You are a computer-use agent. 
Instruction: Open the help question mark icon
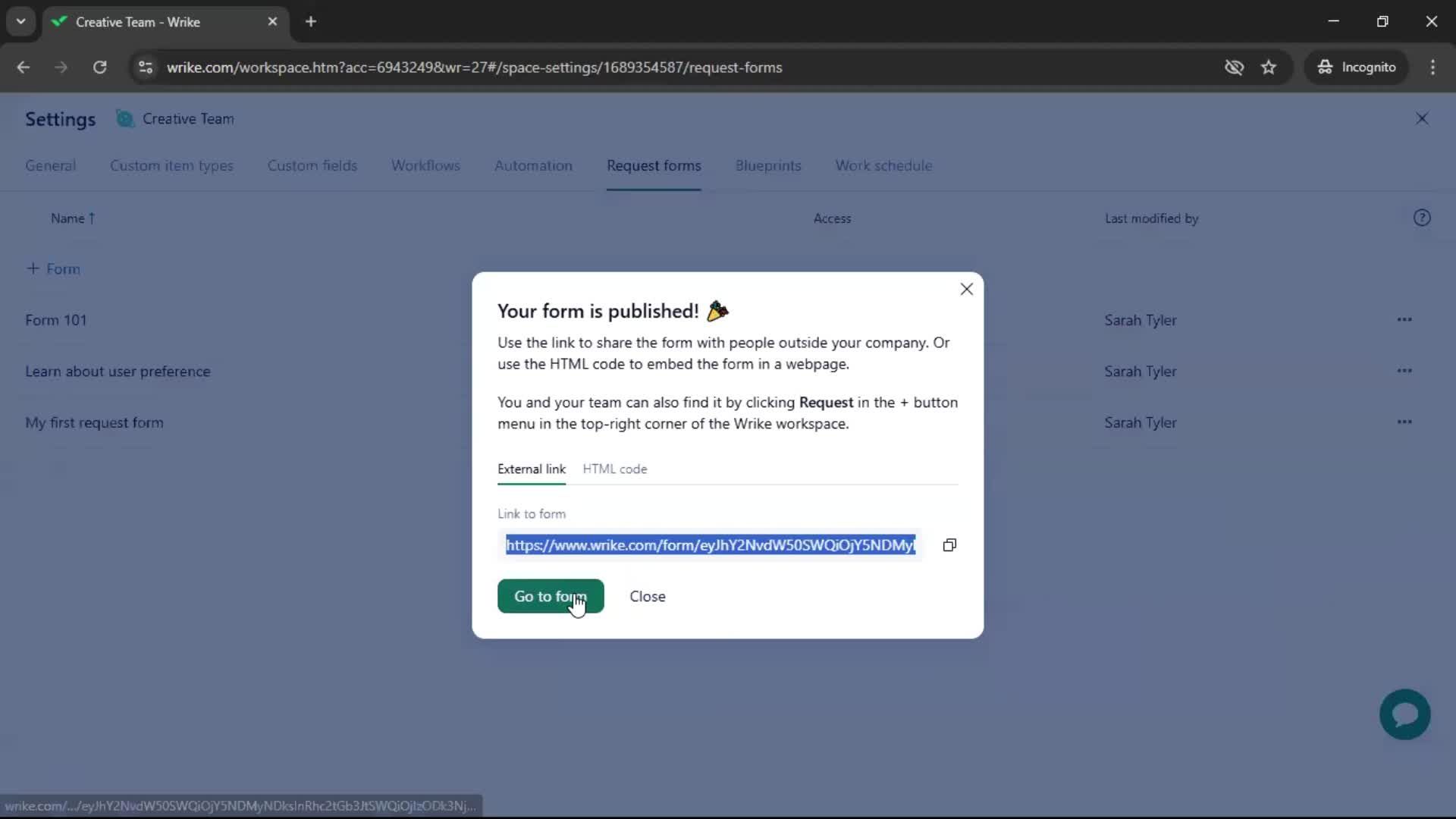tap(1422, 218)
